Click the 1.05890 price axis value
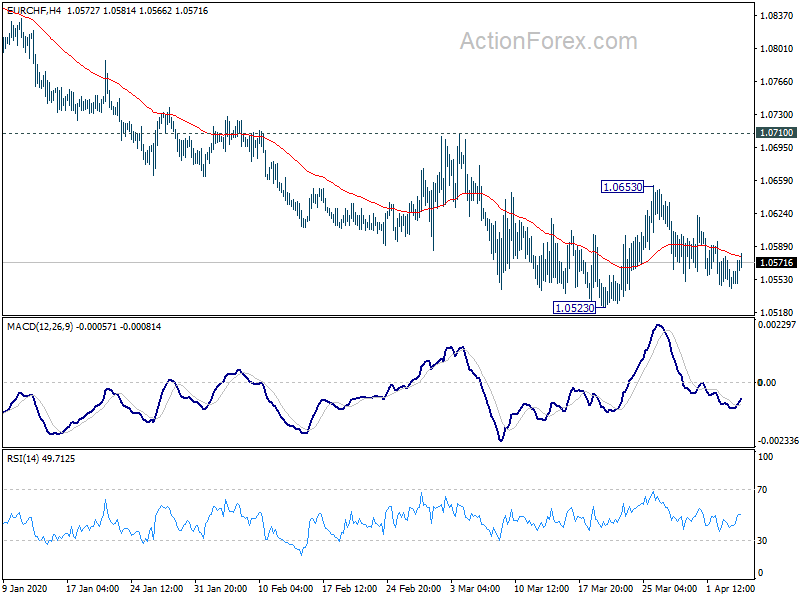This screenshot has width=800, height=600. point(777,247)
